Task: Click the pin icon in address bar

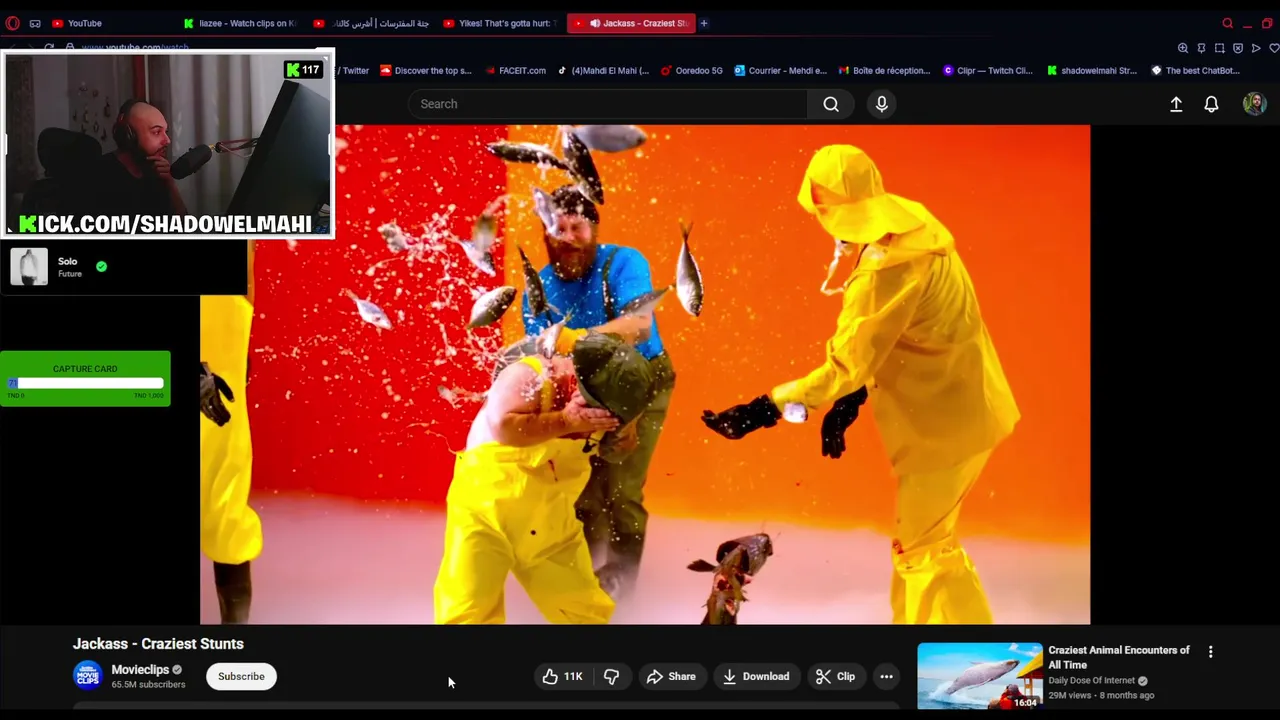Action: pyautogui.click(x=1201, y=48)
